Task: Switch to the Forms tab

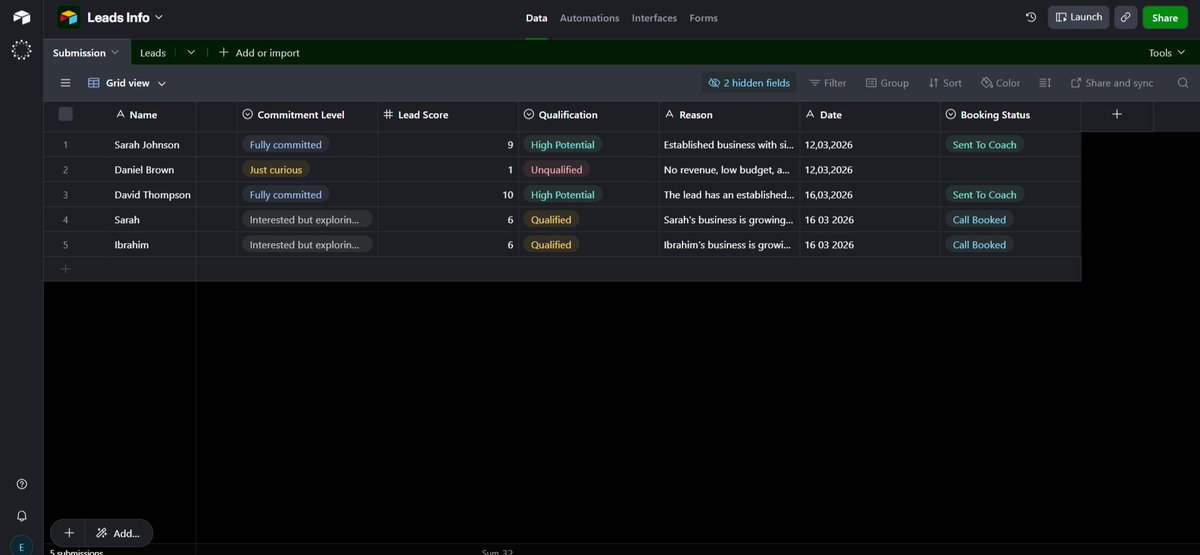Action: click(703, 18)
